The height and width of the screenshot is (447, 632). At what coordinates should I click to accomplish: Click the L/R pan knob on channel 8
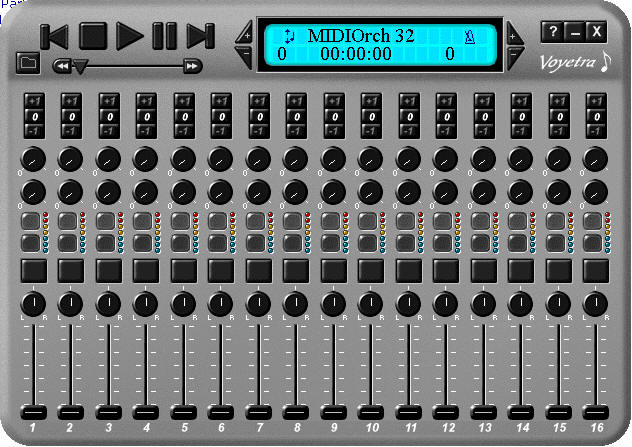coord(295,304)
